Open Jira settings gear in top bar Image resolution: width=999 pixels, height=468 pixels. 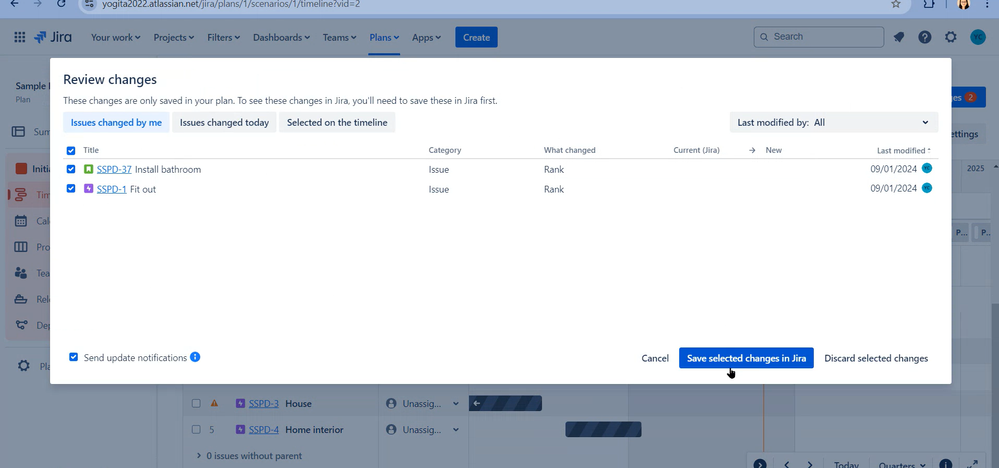pos(951,37)
